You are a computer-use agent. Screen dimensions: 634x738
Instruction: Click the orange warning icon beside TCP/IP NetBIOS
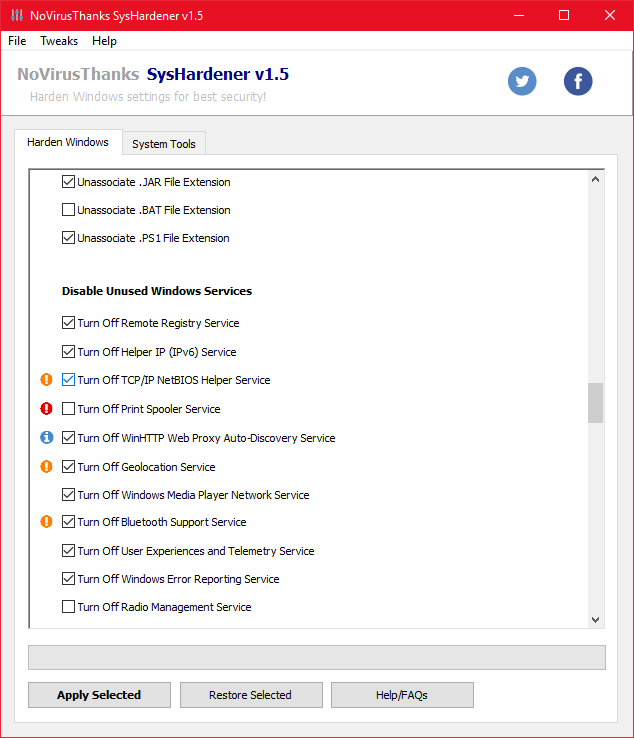[x=46, y=380]
